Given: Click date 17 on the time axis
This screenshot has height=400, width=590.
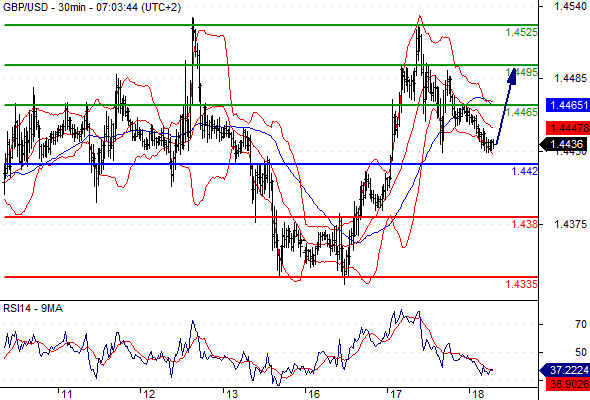Looking at the screenshot, I should (x=396, y=394).
